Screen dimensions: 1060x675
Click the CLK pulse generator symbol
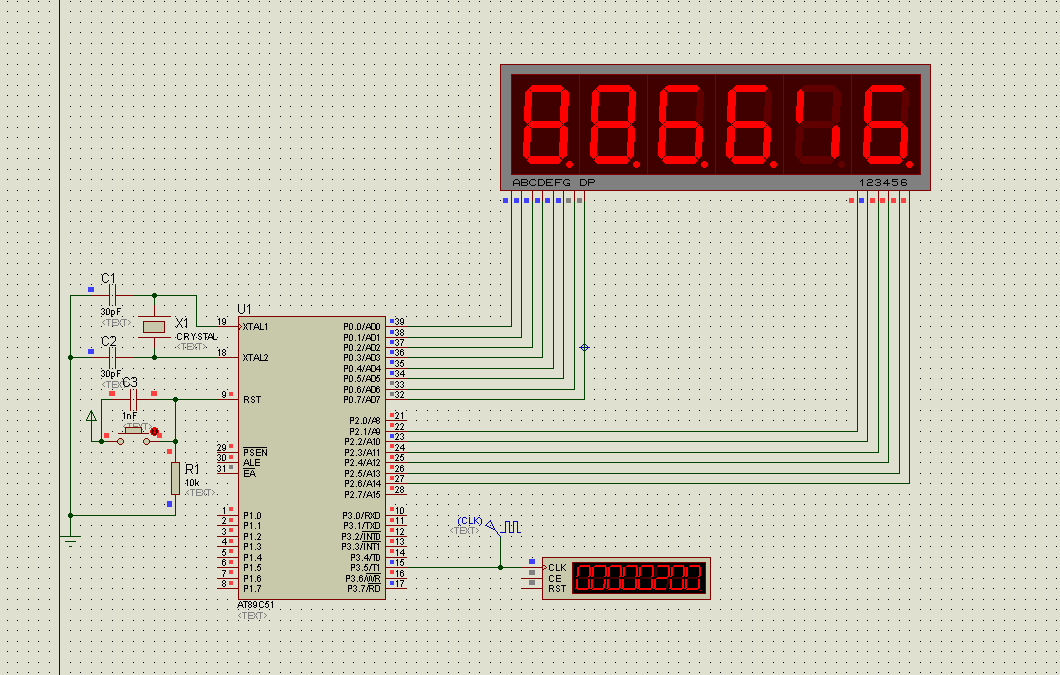(x=503, y=527)
